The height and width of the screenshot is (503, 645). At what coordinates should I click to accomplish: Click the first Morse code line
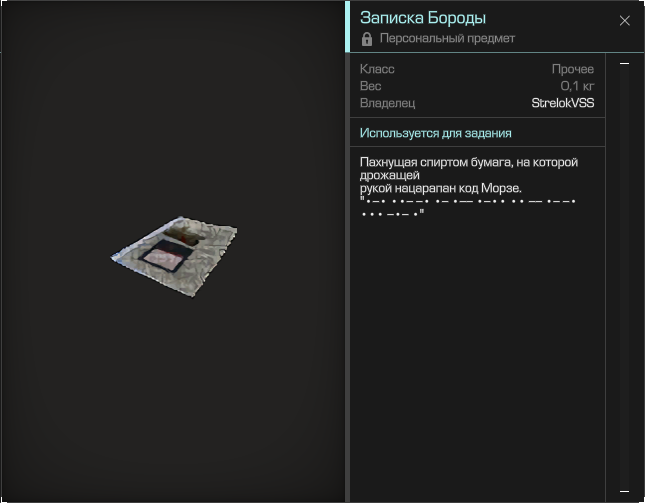coord(468,201)
